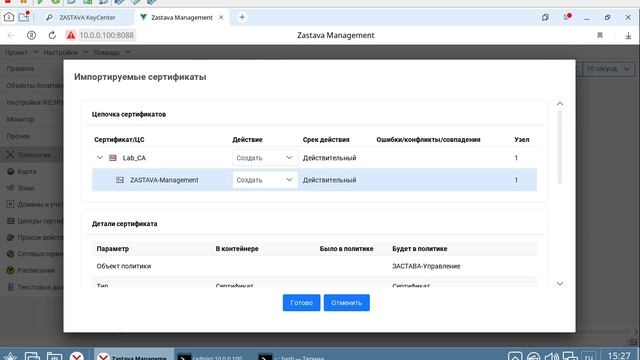The image size is (640, 360).
Task: Click Действительный in the Lab_CA row
Action: [329, 158]
